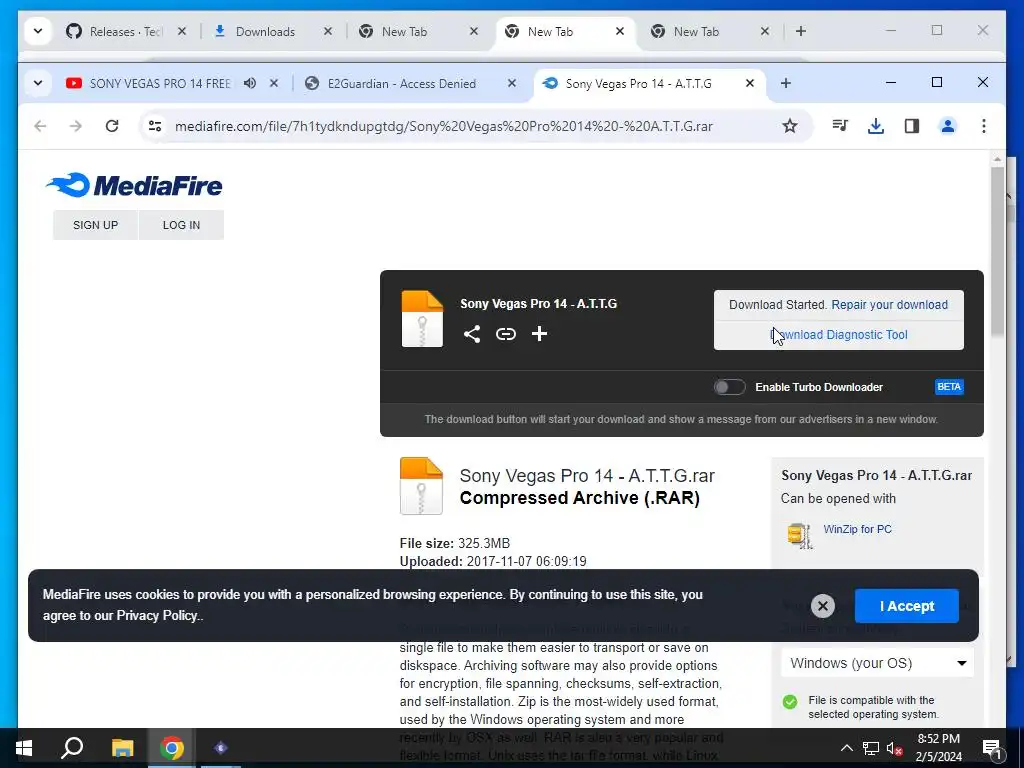Open Releases tab in back window
This screenshot has height=768, width=1024.
[126, 31]
